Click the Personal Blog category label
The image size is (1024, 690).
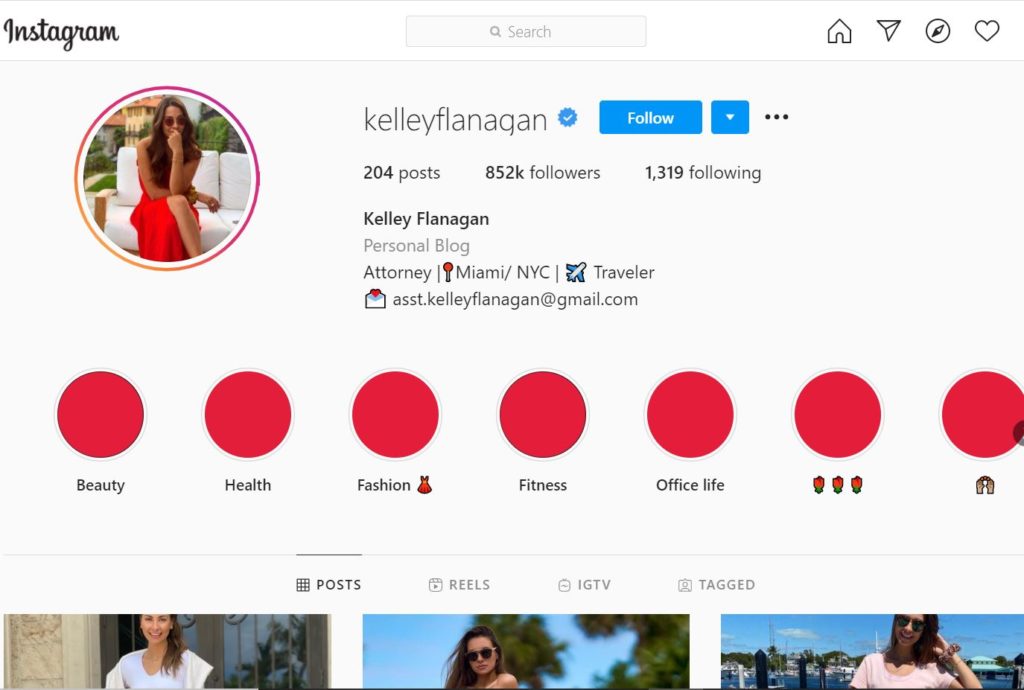click(x=416, y=245)
